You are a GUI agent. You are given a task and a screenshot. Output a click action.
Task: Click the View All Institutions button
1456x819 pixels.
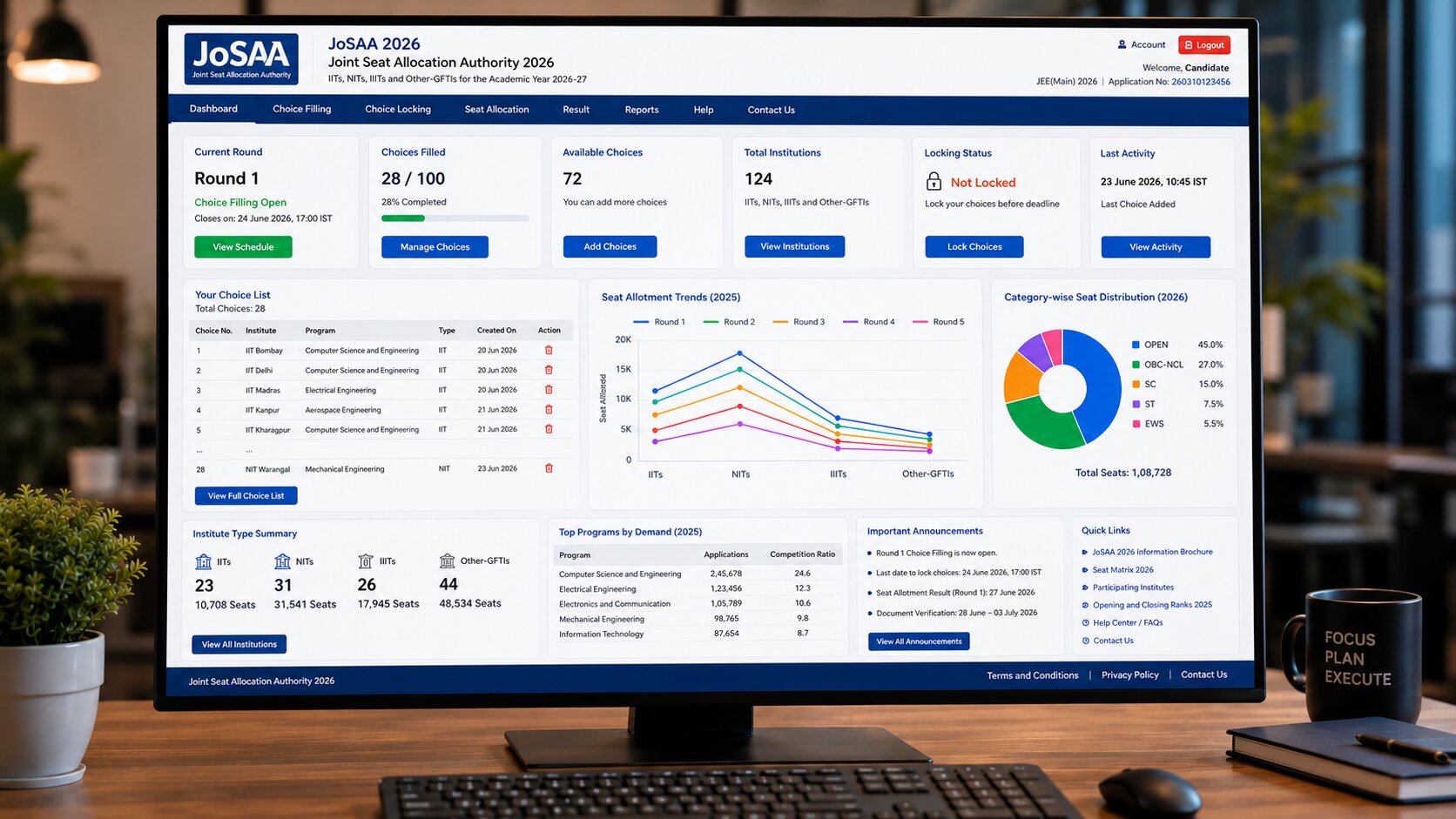[239, 644]
